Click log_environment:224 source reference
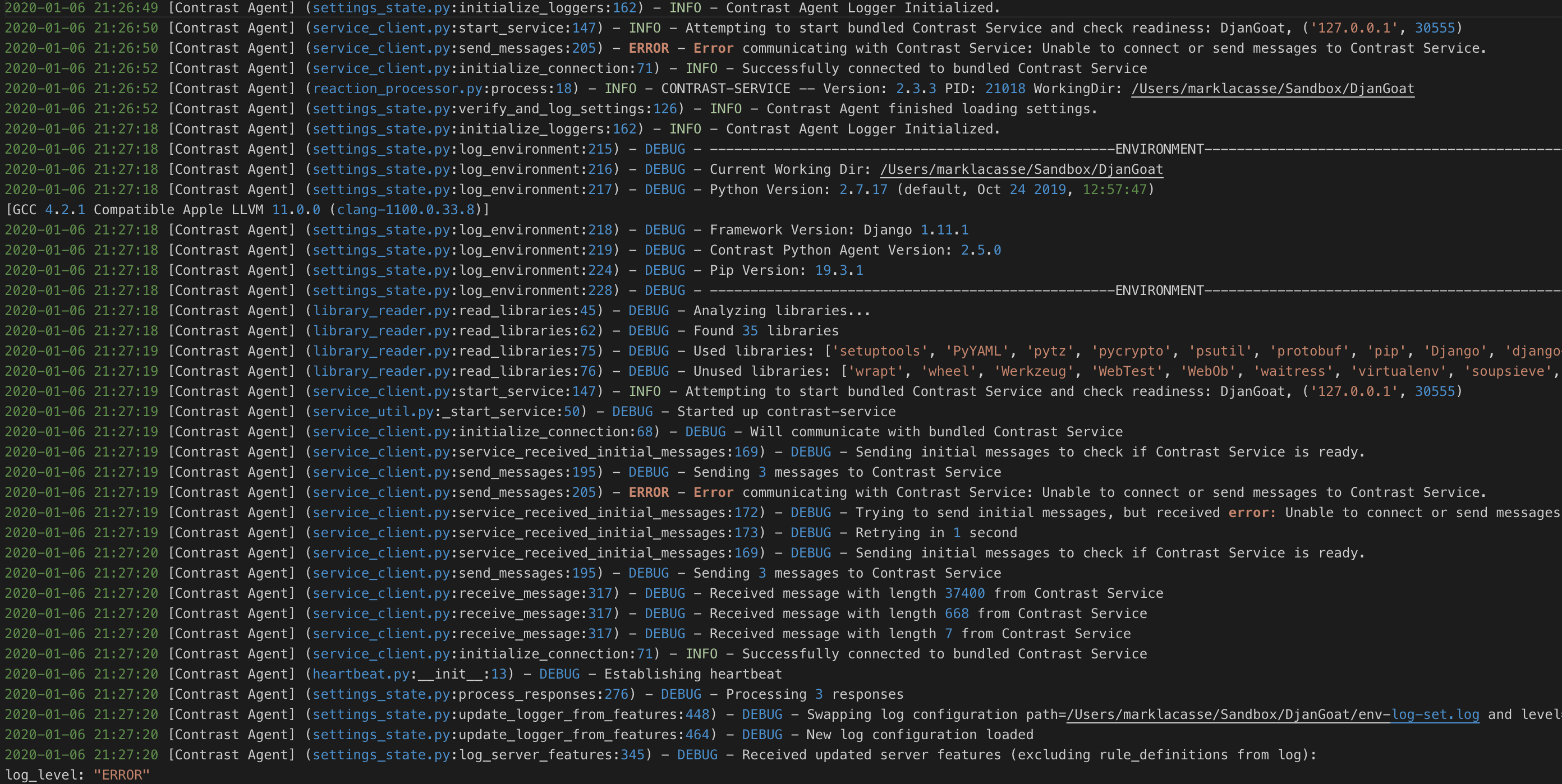 [536, 270]
